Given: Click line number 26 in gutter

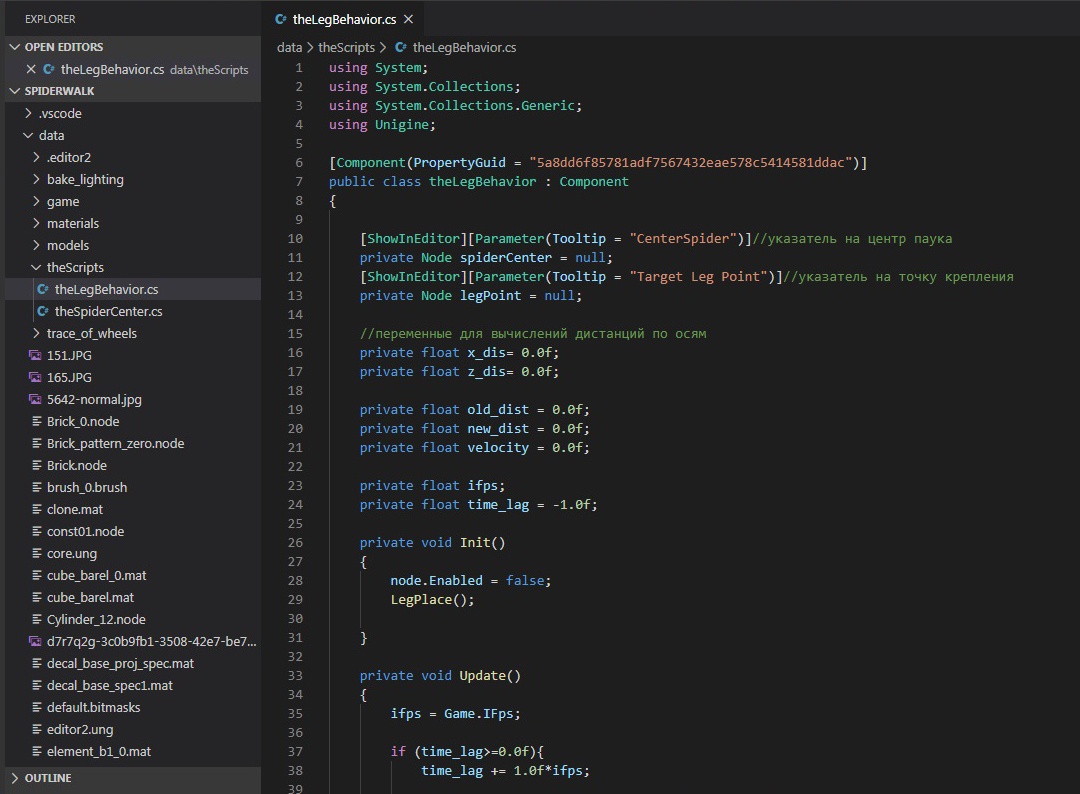Looking at the screenshot, I should pos(295,542).
